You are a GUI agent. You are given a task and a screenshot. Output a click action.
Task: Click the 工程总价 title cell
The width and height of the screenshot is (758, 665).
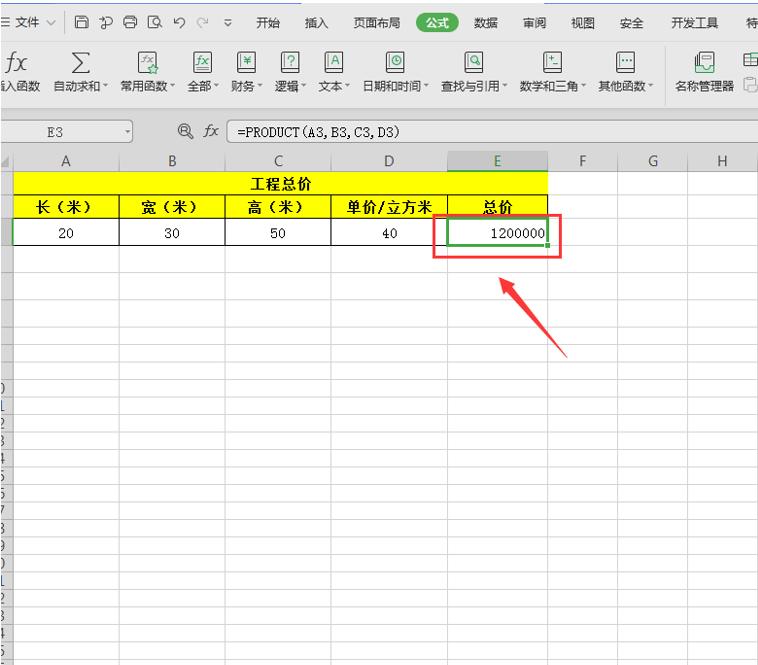pyautogui.click(x=280, y=184)
